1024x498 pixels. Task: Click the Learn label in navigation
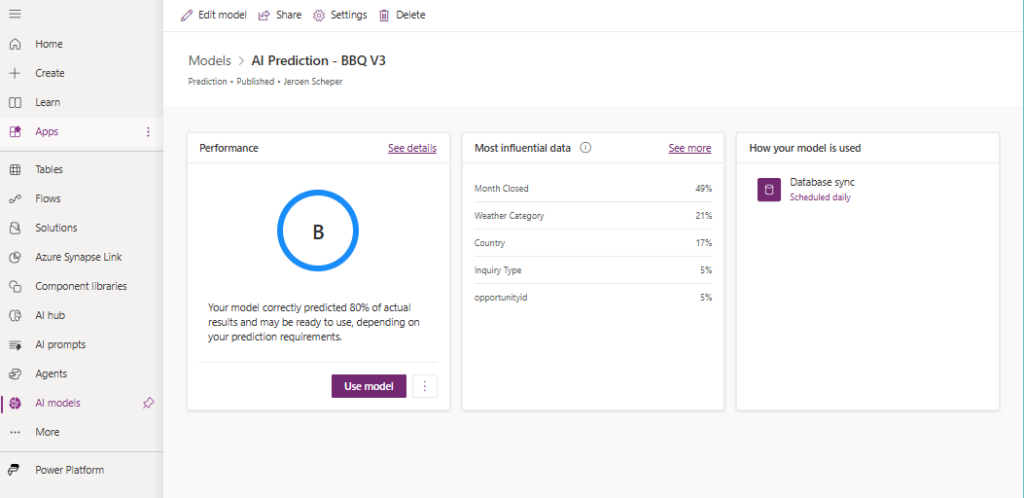[48, 102]
